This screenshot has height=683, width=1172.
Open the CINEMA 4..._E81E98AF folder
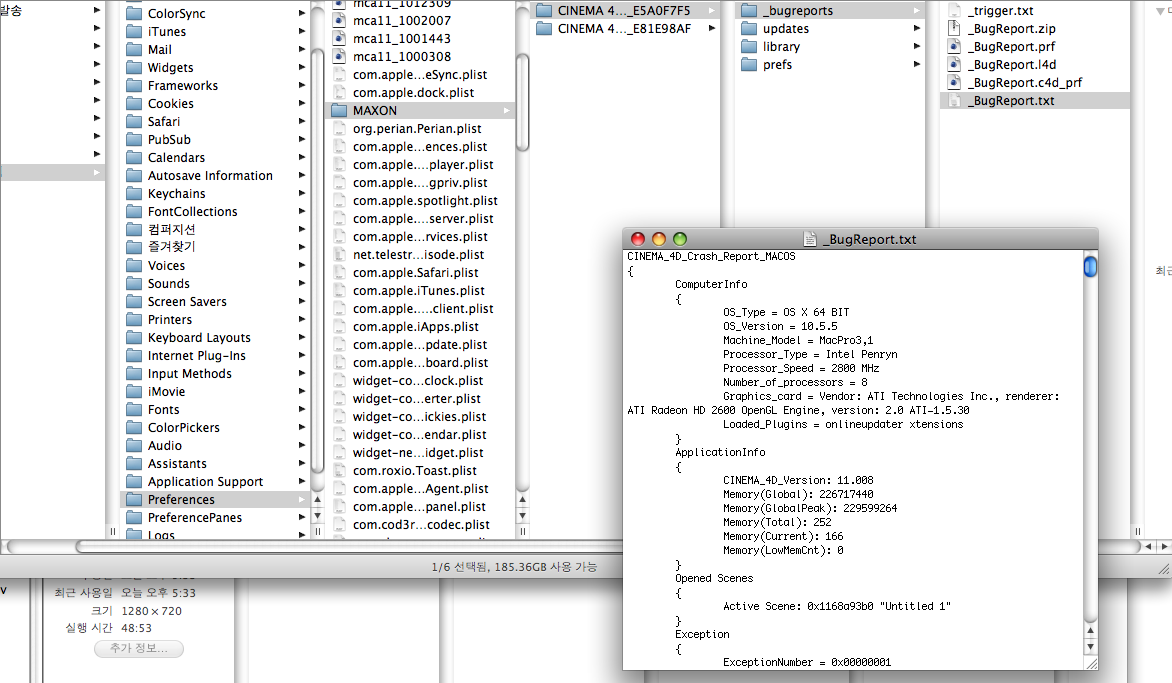click(x=624, y=28)
